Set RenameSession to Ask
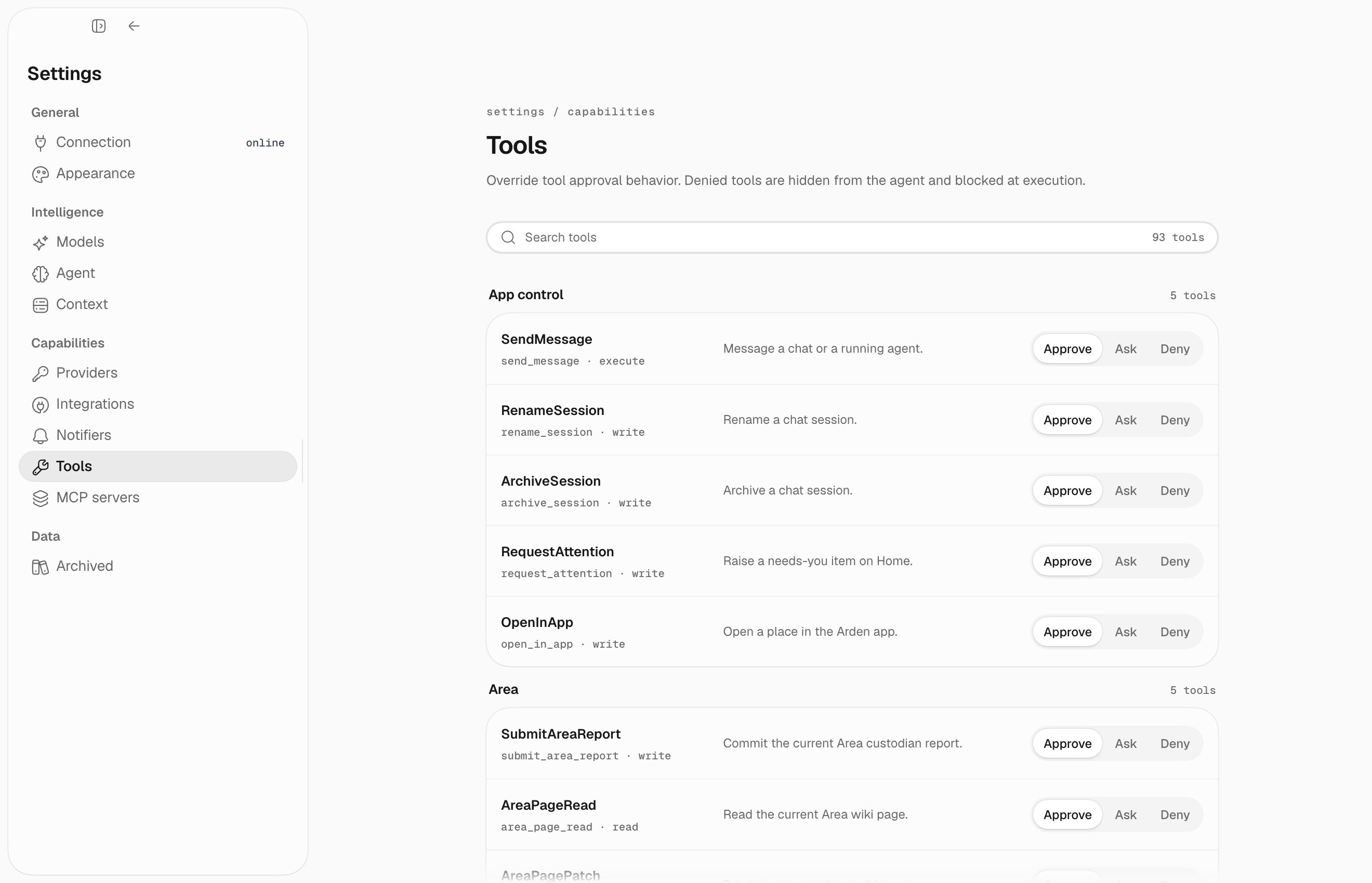The image size is (1372, 883). point(1125,420)
